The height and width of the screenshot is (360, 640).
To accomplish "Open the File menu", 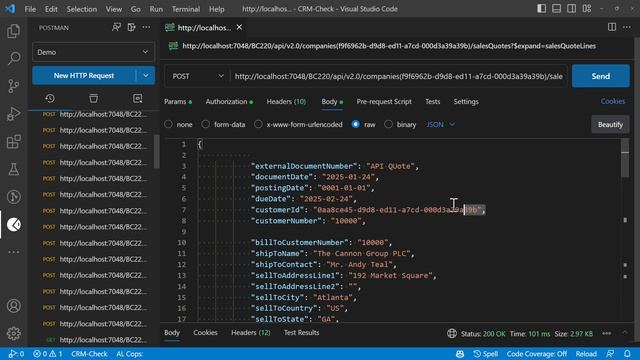I will (30, 9).
